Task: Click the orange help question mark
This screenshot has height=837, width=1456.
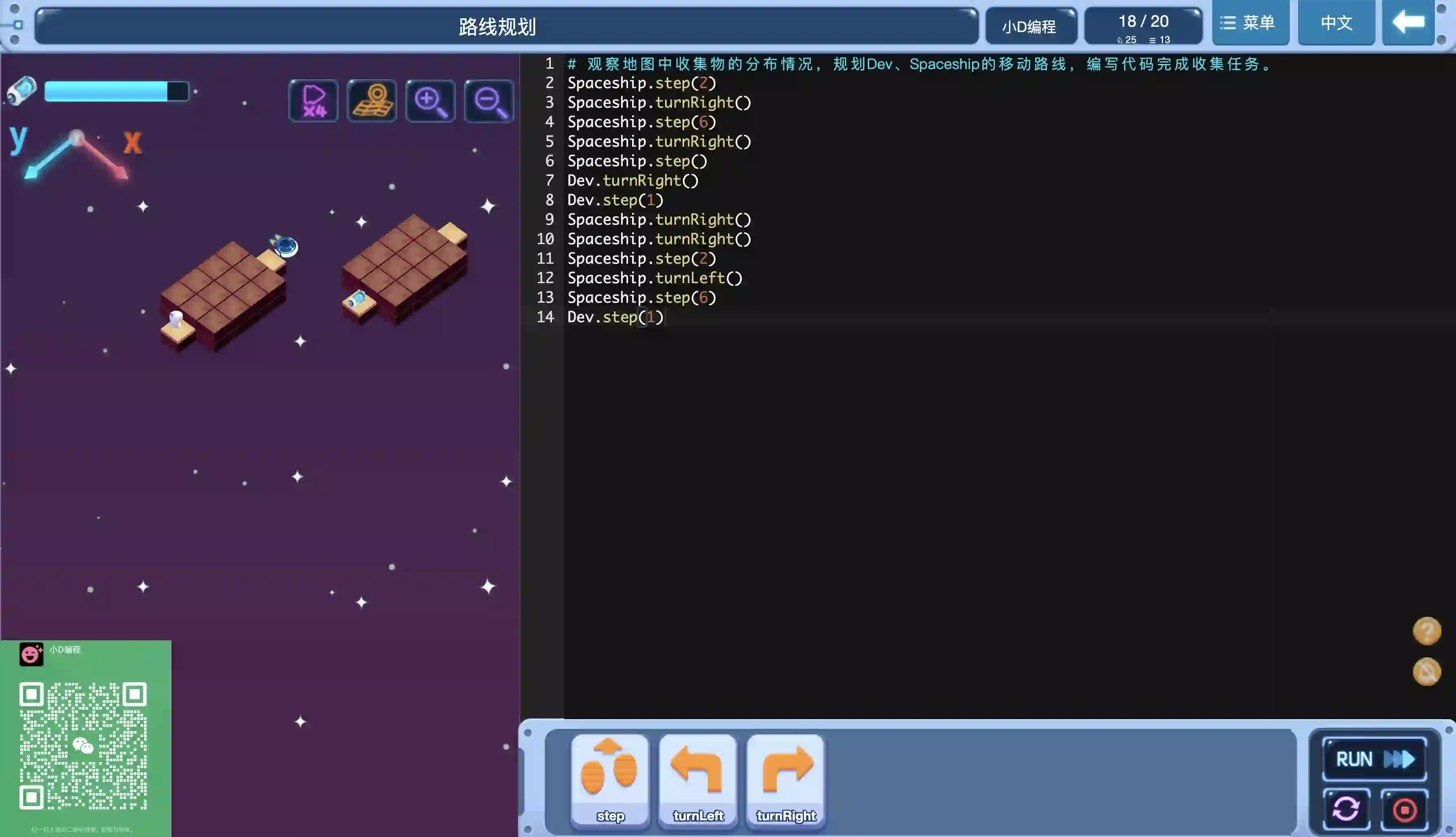Action: coord(1427,631)
